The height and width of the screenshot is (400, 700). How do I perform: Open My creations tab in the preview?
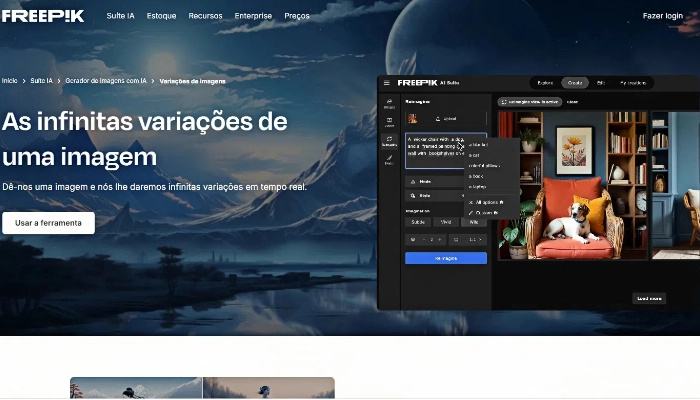tap(633, 83)
